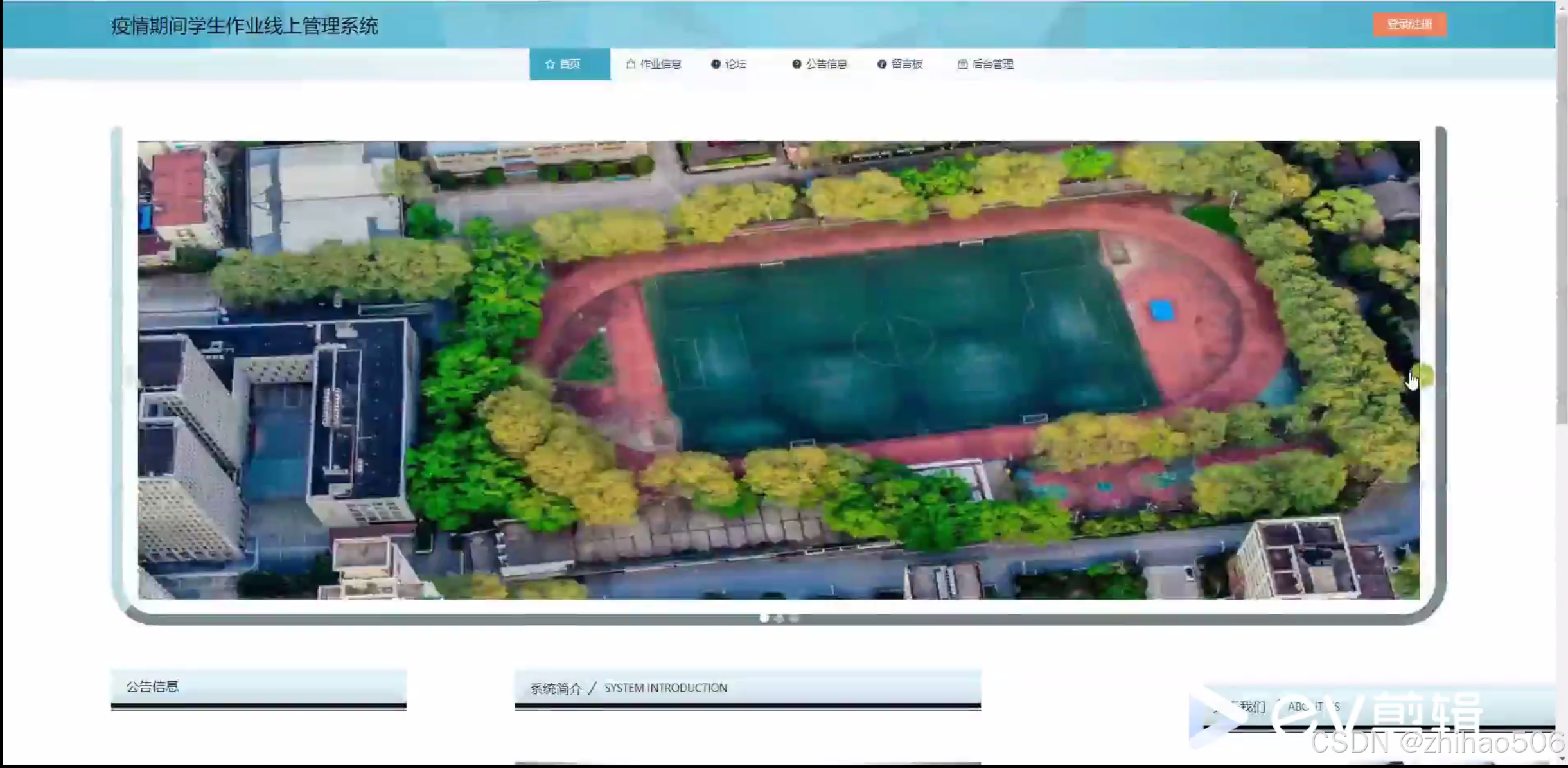Click the clipboard icon beside 后台管理
The height and width of the screenshot is (768, 1568).
click(x=962, y=64)
